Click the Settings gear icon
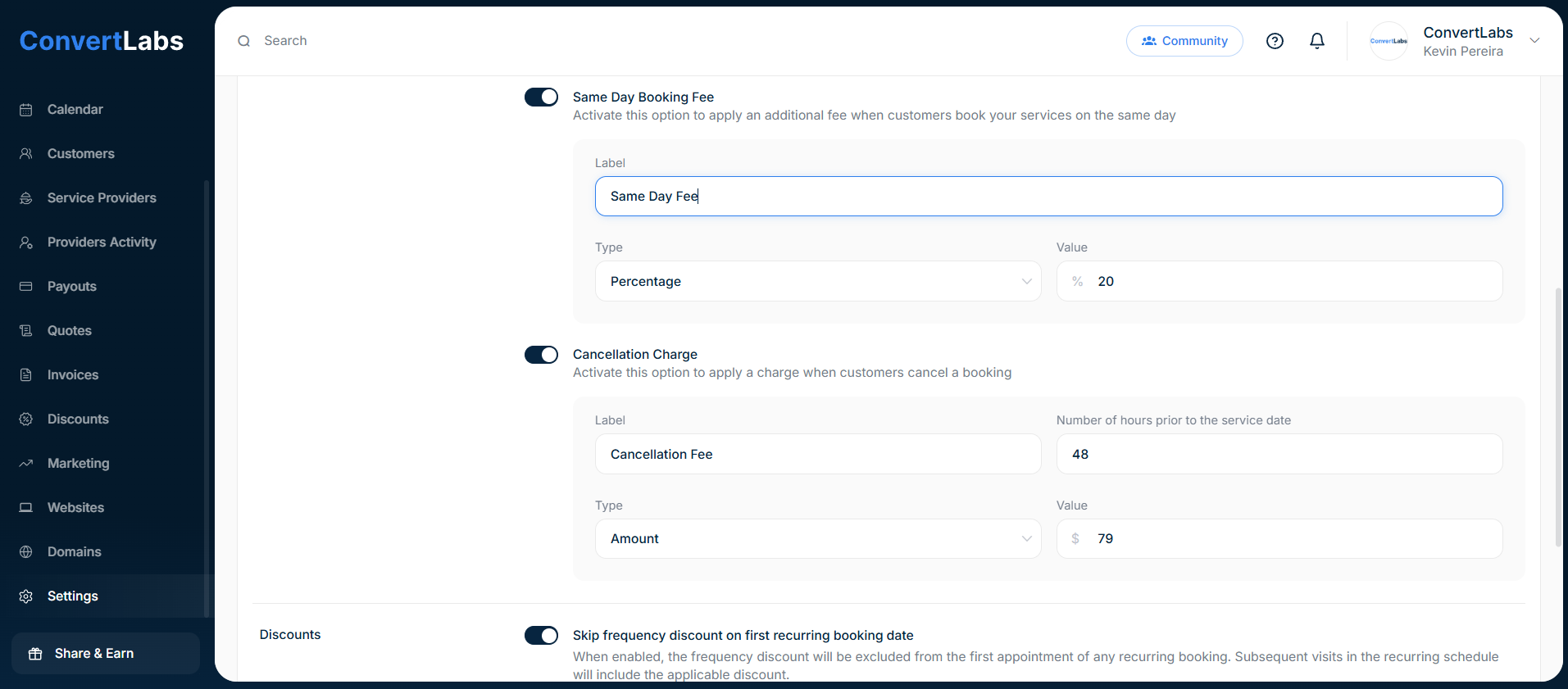Image resolution: width=1568 pixels, height=689 pixels. click(x=26, y=596)
